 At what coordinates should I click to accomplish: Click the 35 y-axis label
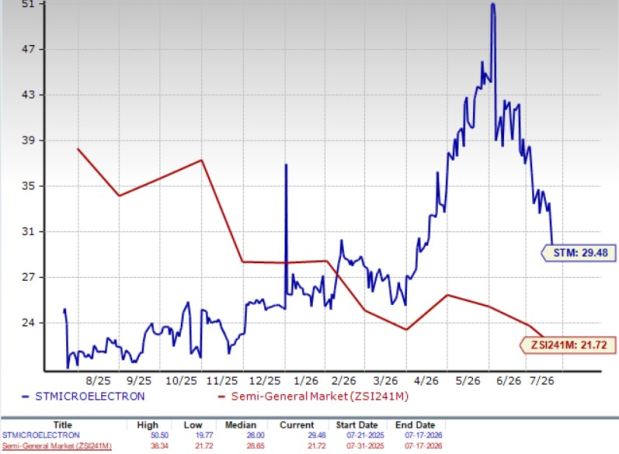pos(28,186)
